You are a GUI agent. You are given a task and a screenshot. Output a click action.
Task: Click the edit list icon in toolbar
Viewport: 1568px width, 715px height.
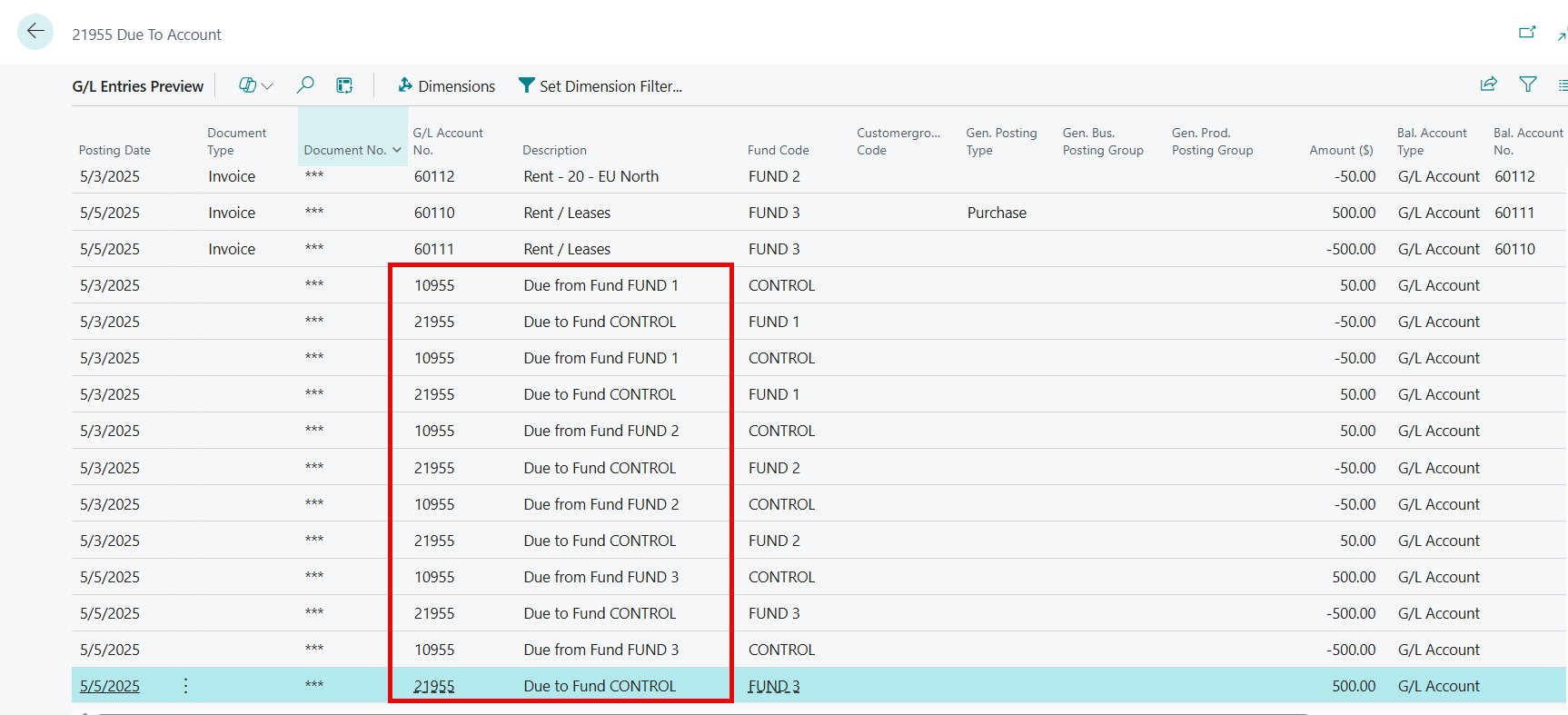(344, 85)
